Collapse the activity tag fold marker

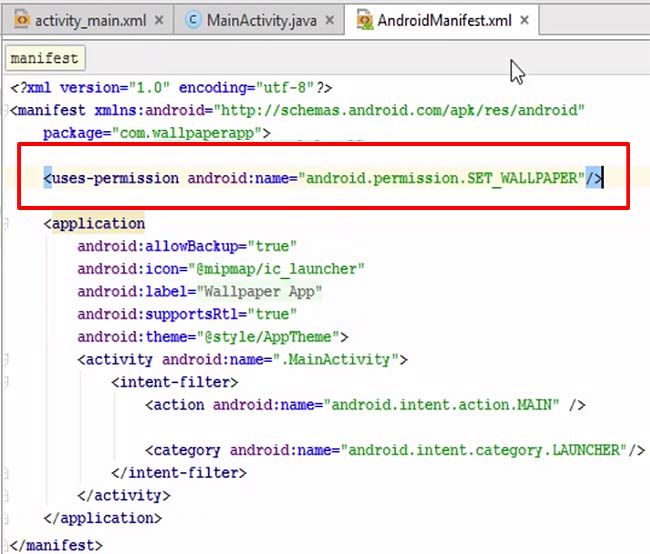tap(6, 360)
